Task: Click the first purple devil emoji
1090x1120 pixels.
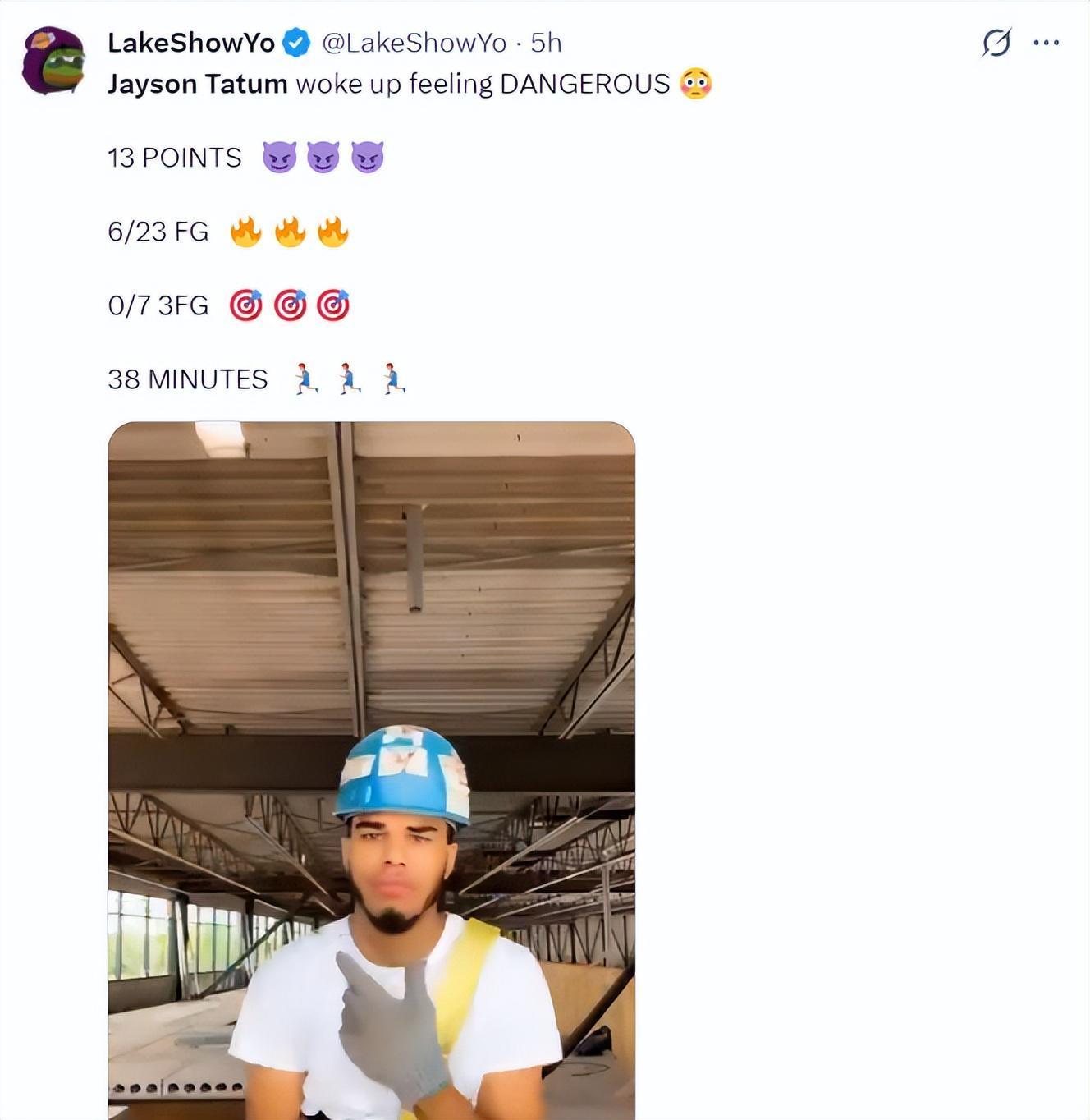Action: pyautogui.click(x=279, y=157)
